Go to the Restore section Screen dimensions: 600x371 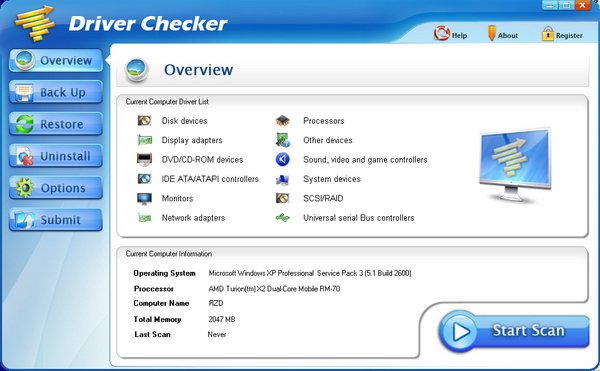point(56,124)
